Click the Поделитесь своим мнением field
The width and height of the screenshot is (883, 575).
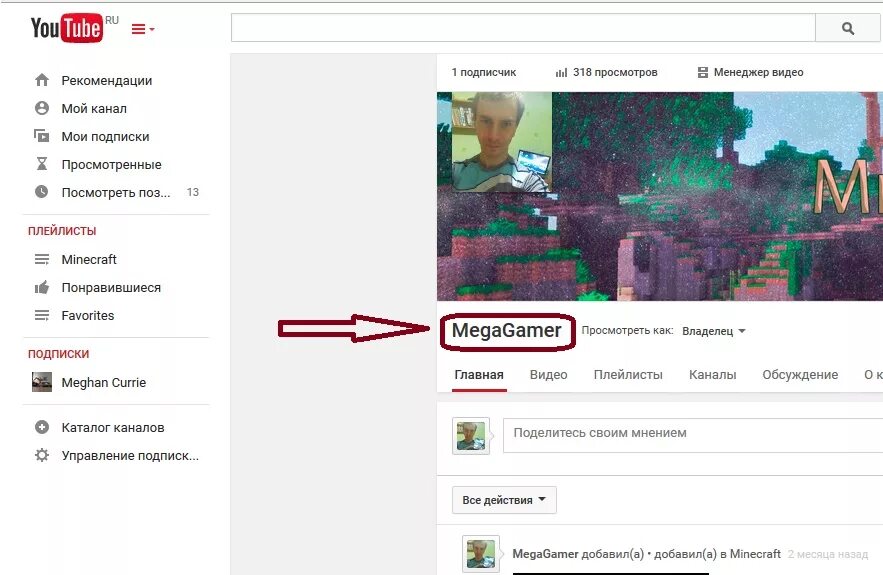[x=693, y=435]
